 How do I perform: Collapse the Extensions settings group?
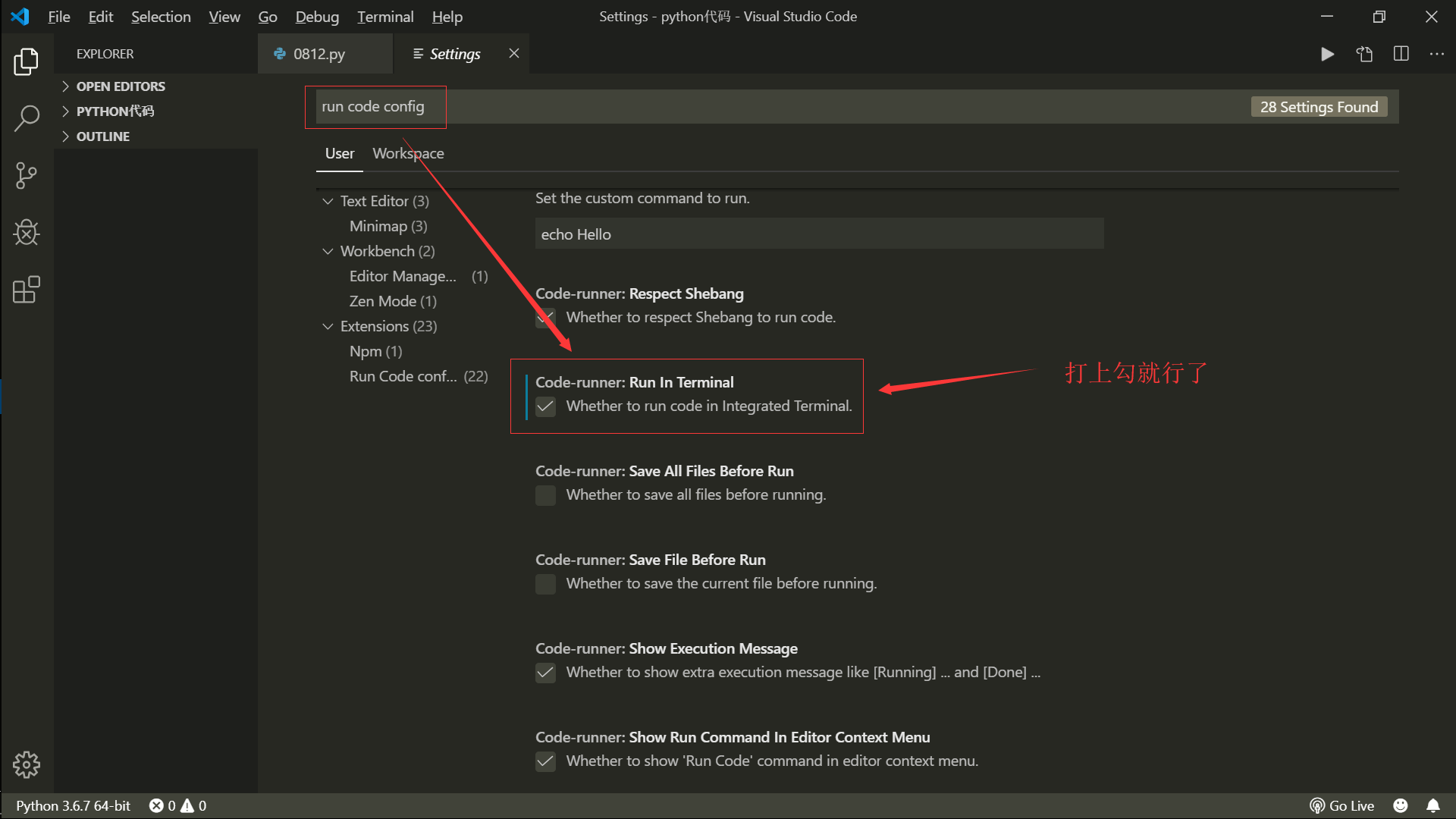pos(328,326)
